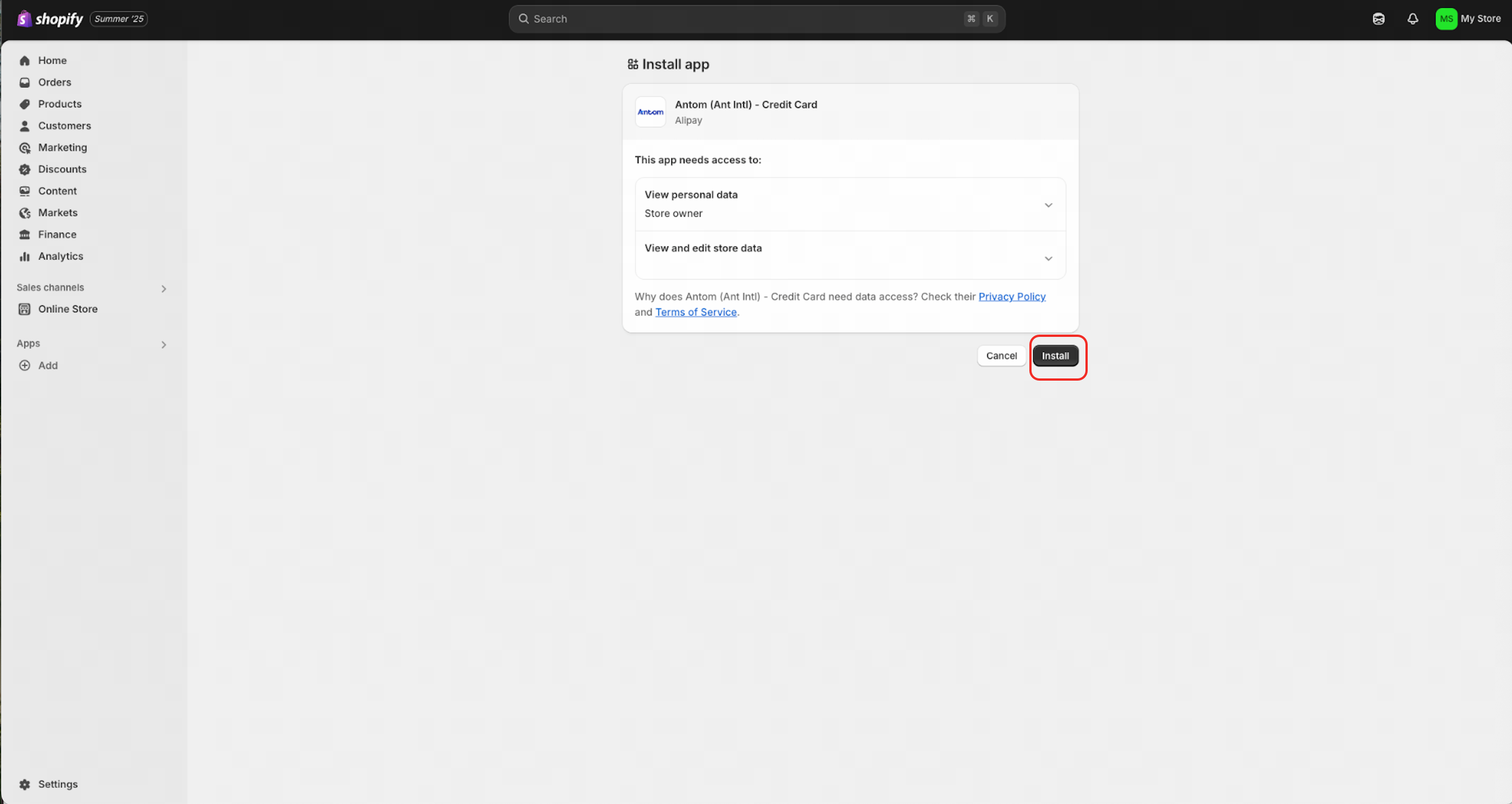
Task: Click the Customers person icon
Action: [25, 126]
